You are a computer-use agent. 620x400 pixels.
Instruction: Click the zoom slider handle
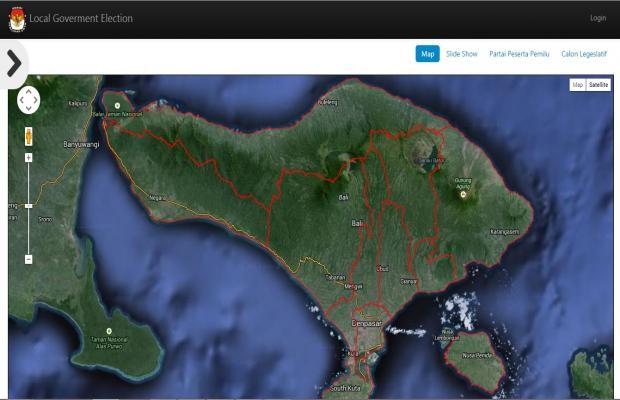28,206
